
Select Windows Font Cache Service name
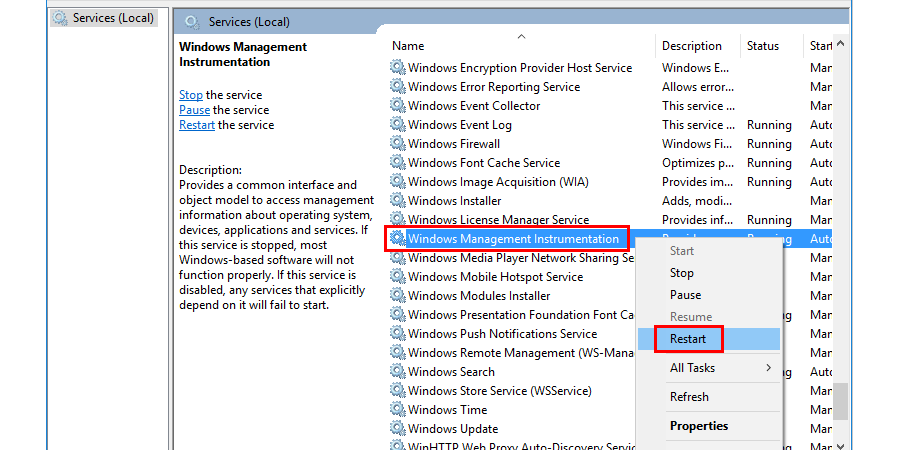[483, 162]
